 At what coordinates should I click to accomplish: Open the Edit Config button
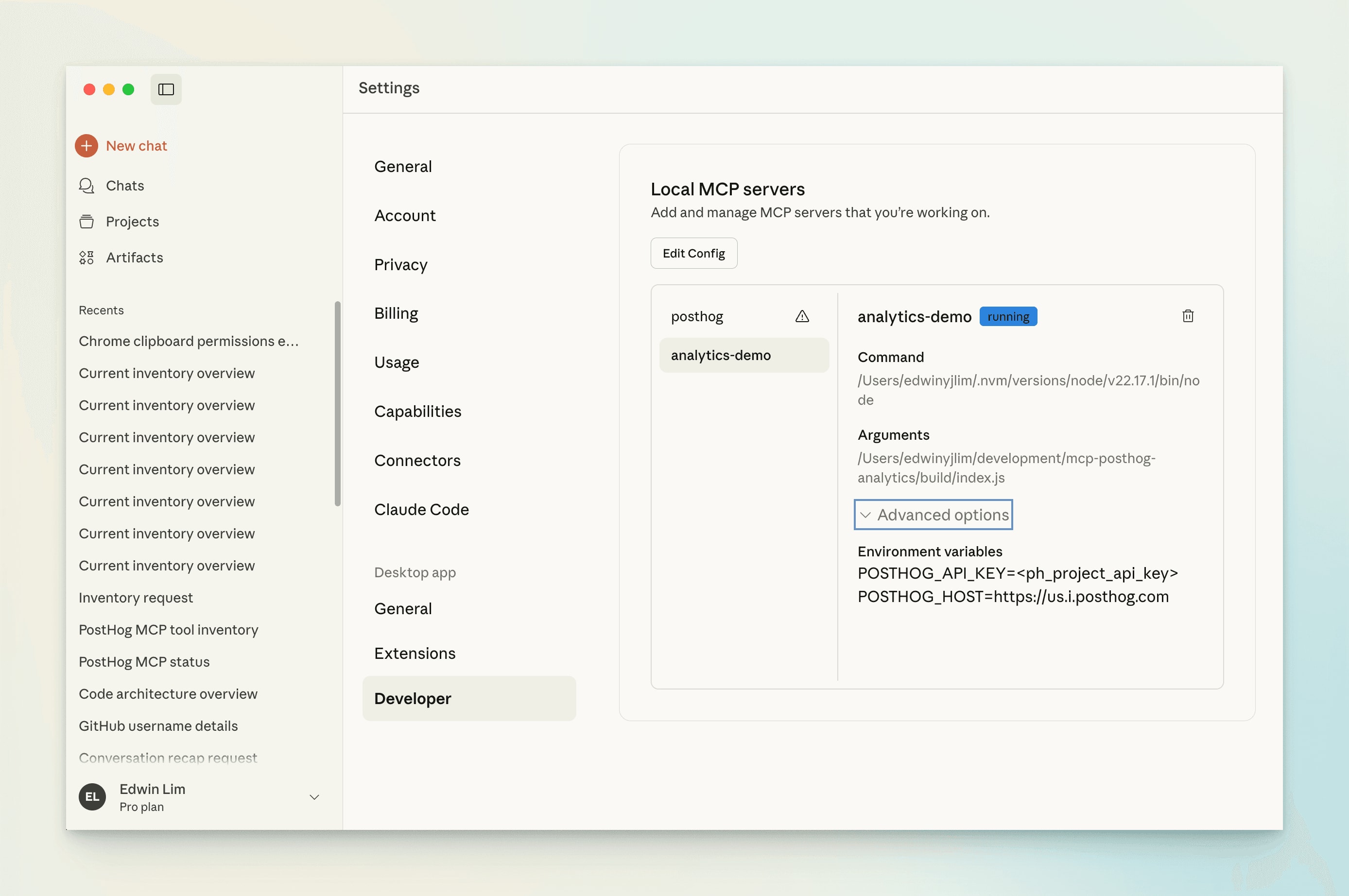(x=693, y=253)
